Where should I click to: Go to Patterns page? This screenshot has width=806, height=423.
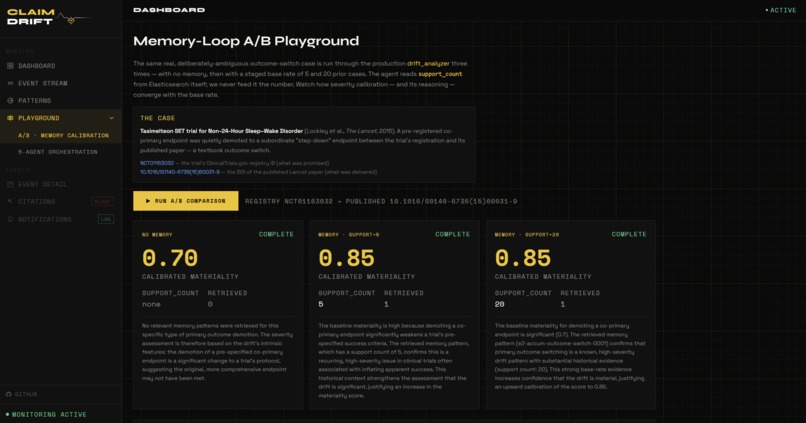tap(61, 101)
